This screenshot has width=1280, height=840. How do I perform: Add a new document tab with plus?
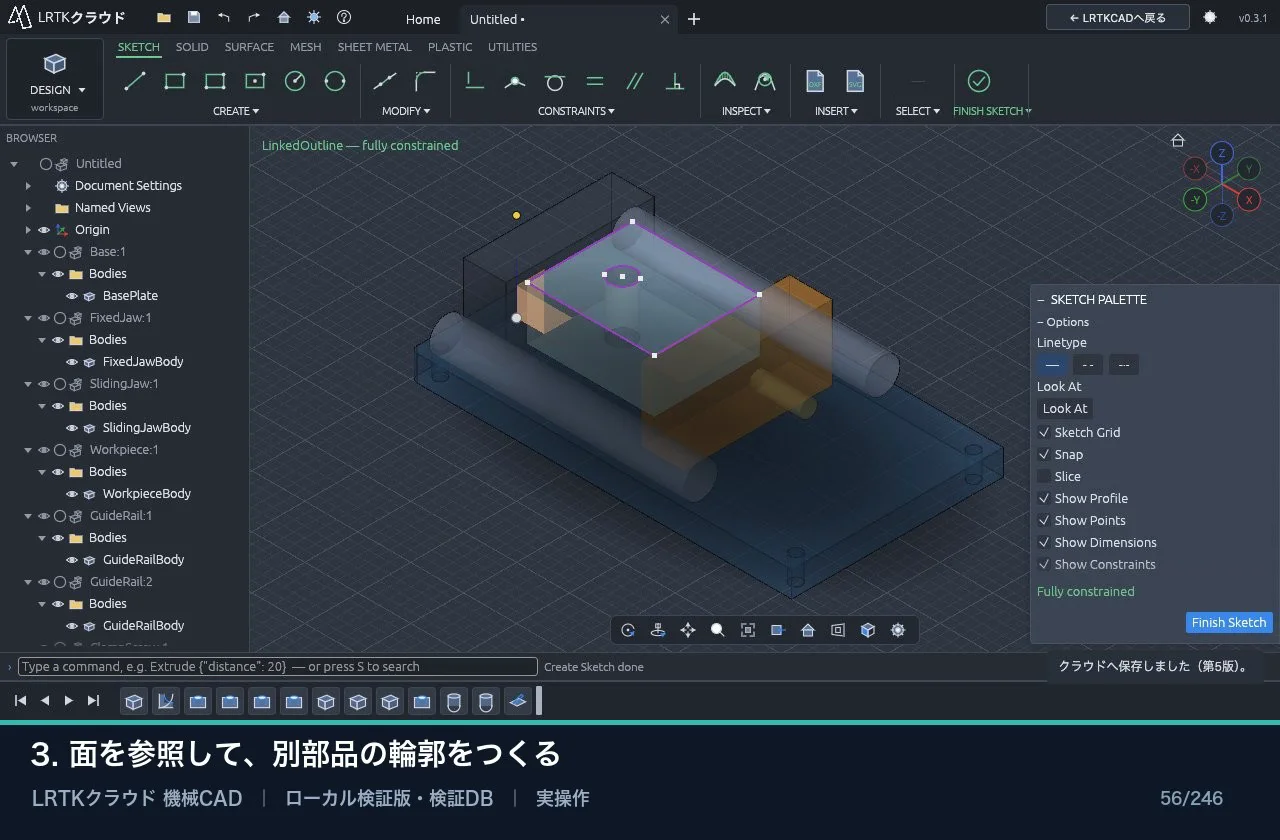pyautogui.click(x=694, y=19)
